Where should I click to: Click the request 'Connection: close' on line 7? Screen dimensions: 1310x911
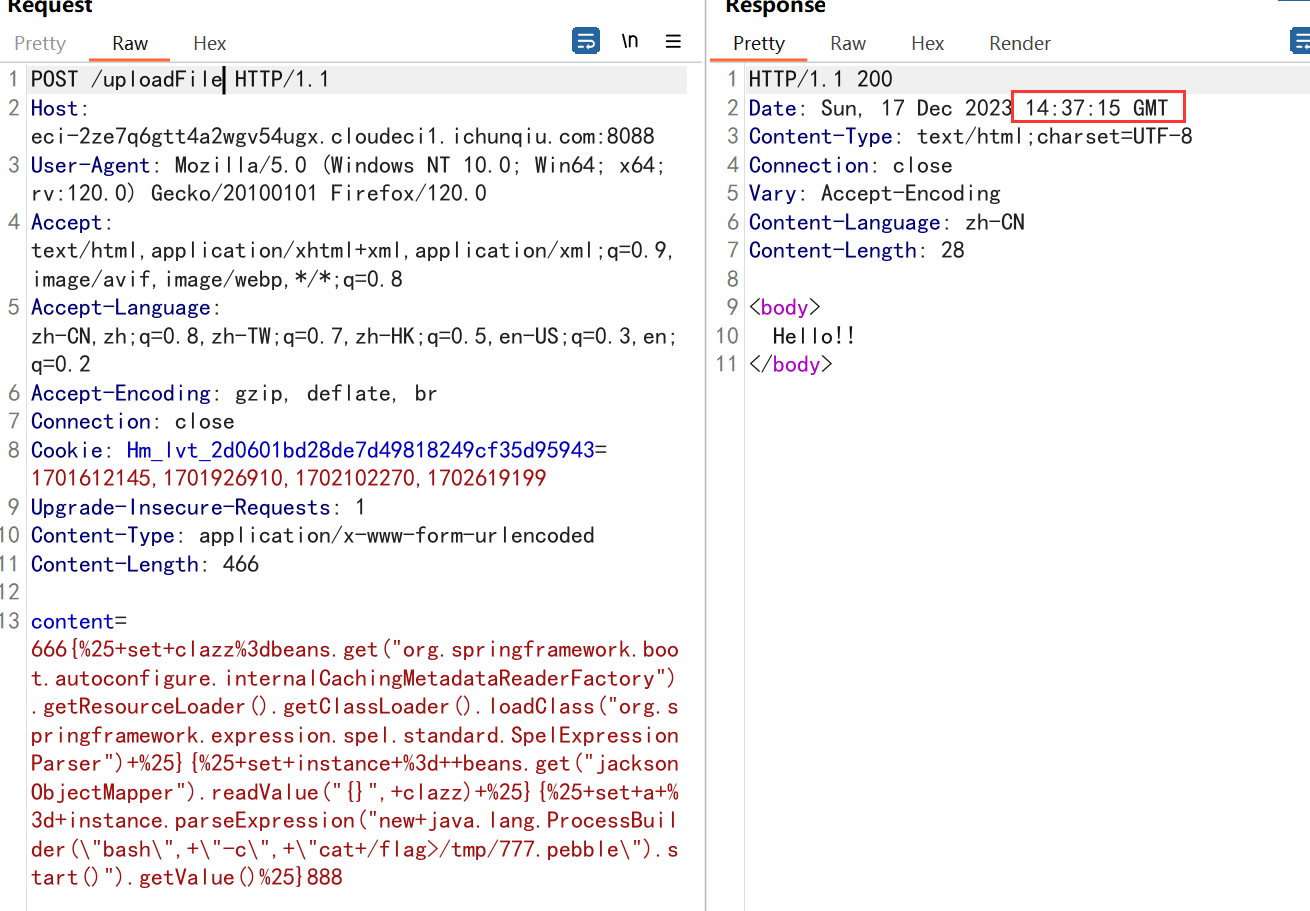point(133,421)
